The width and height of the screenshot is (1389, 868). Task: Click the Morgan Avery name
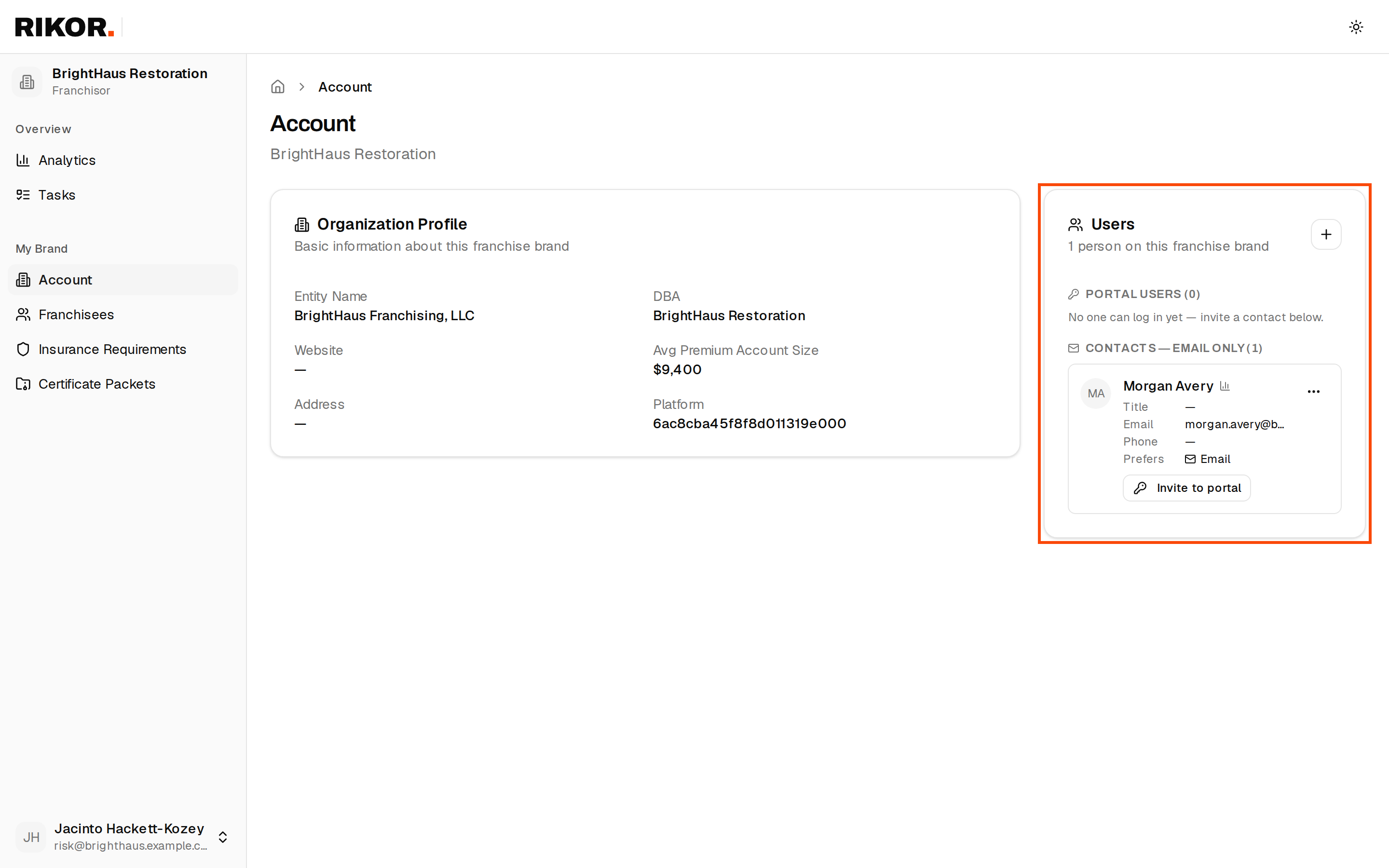coord(1168,386)
